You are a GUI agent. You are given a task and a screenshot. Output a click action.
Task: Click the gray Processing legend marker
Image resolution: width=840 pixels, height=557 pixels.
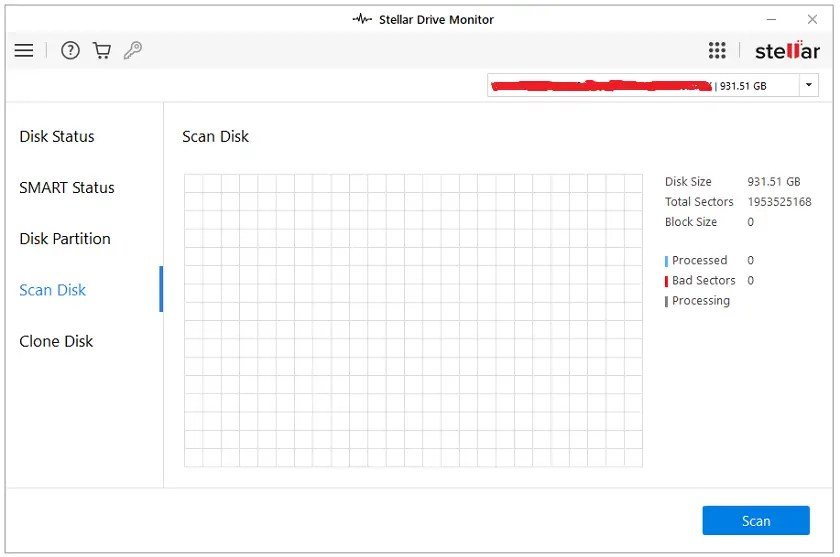click(666, 302)
